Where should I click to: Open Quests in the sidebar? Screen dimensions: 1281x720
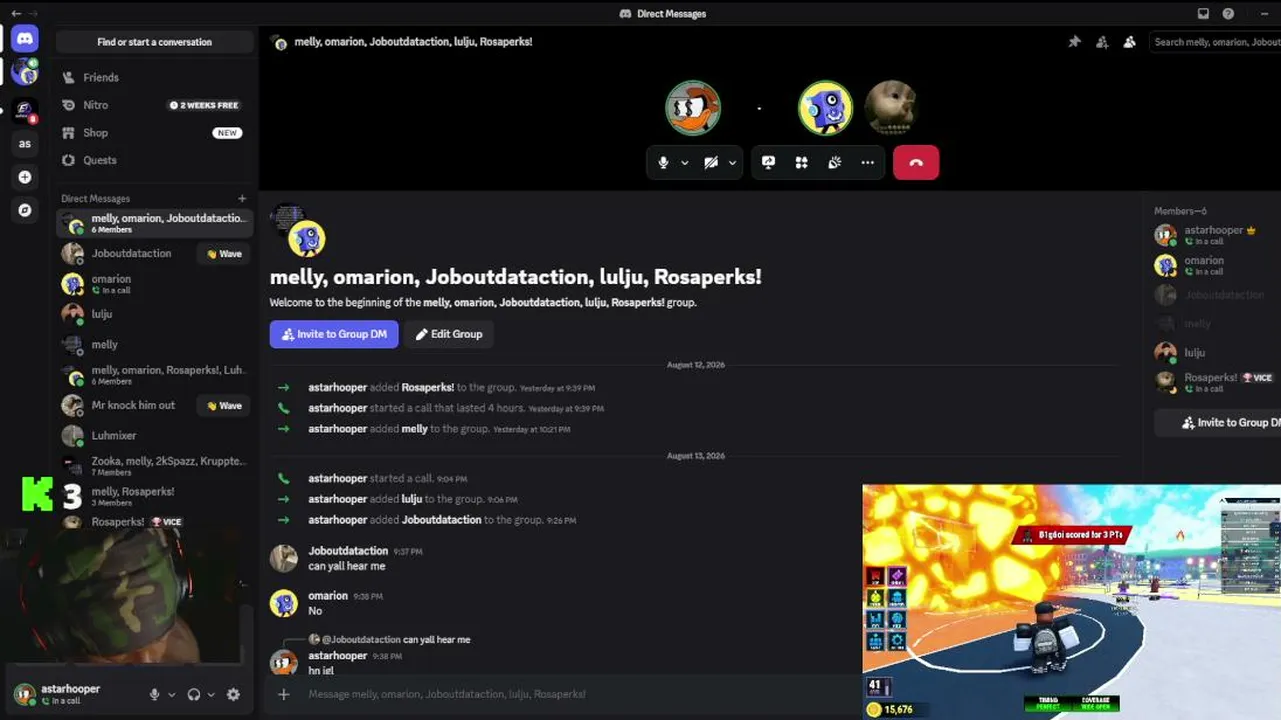tap(155, 160)
